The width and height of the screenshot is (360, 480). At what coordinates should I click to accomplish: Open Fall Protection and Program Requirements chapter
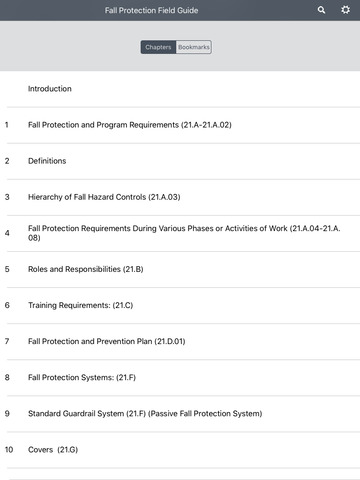click(x=180, y=125)
